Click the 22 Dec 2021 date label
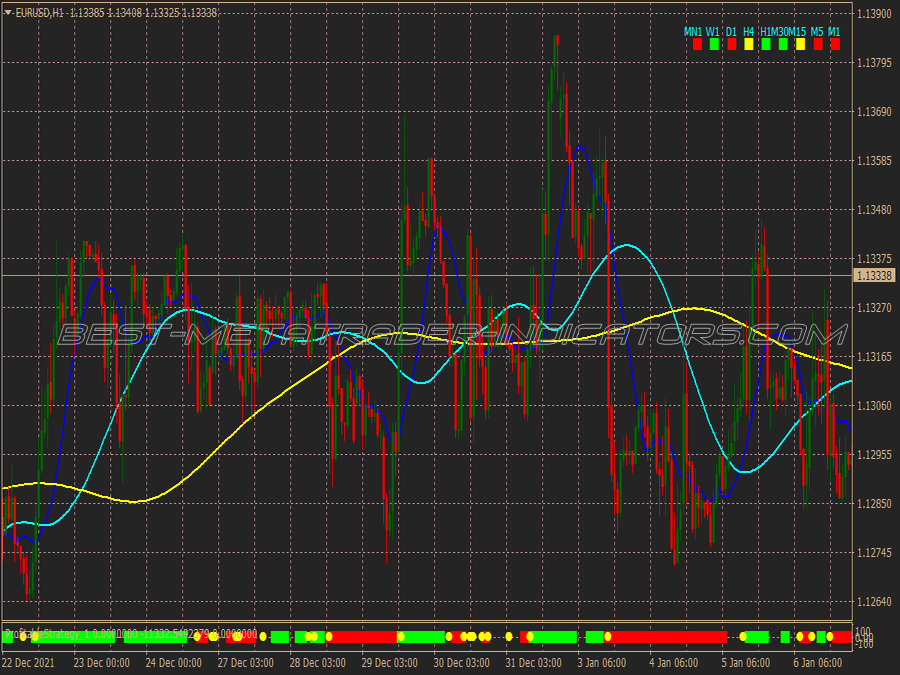The height and width of the screenshot is (675, 900). tap(28, 663)
